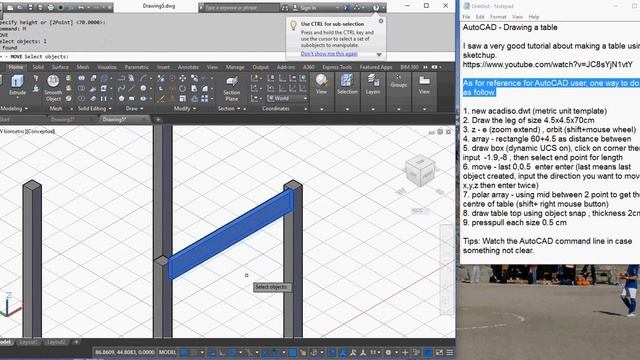
Task: Open the Layers panel button
Action: pyautogui.click(x=373, y=84)
